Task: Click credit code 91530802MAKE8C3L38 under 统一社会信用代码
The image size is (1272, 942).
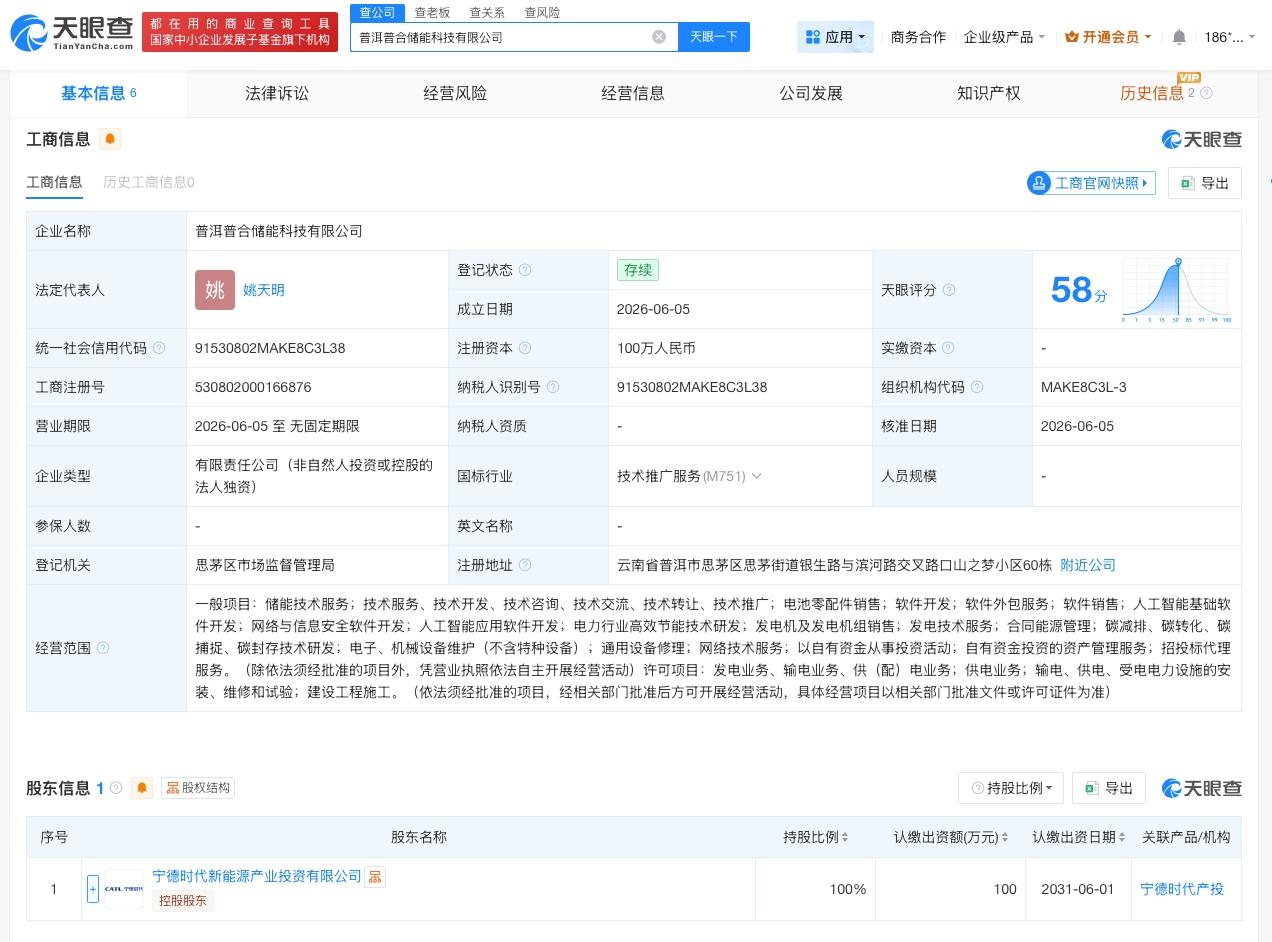Action: point(270,348)
